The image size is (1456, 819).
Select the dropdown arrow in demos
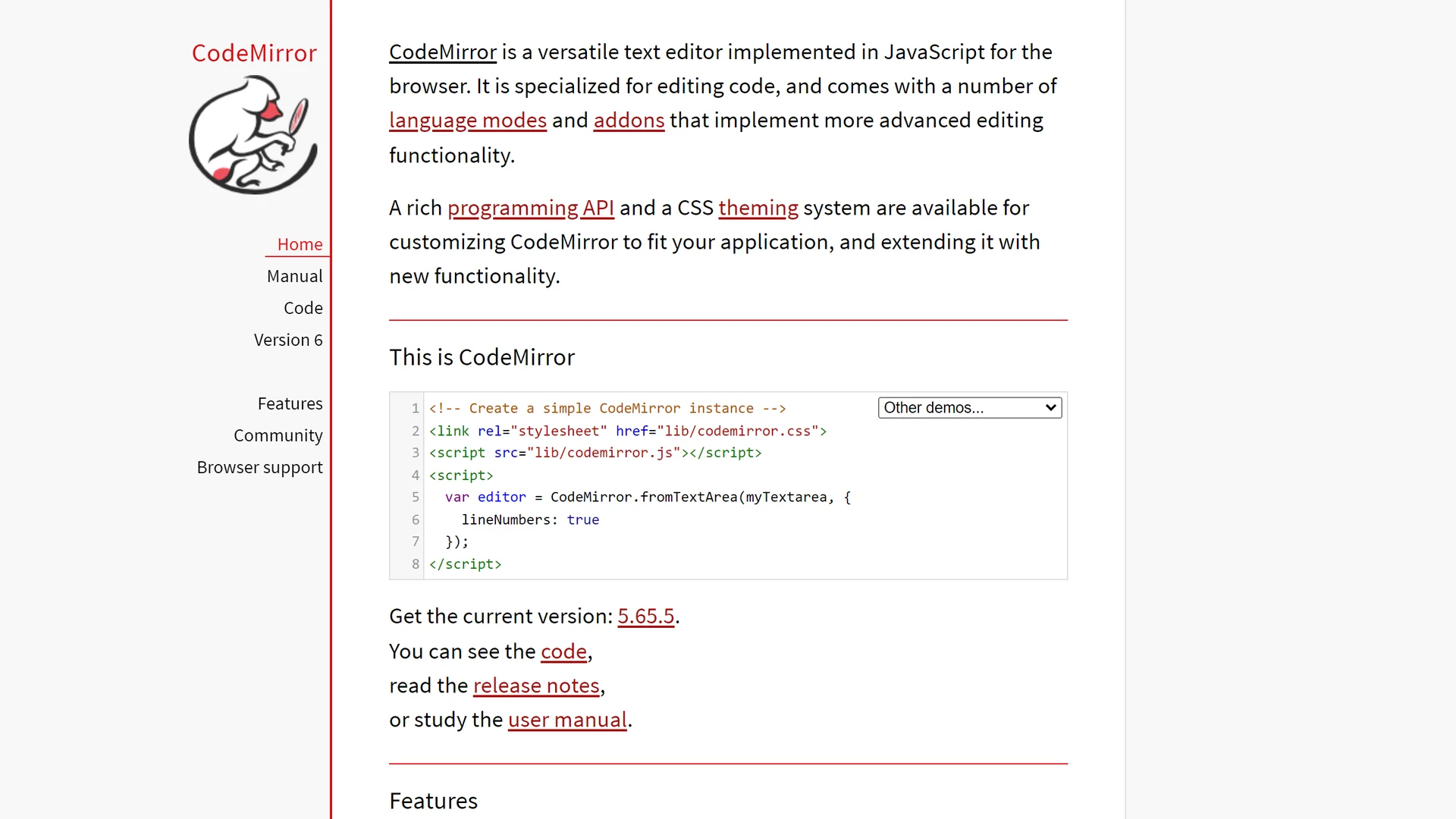click(1051, 408)
